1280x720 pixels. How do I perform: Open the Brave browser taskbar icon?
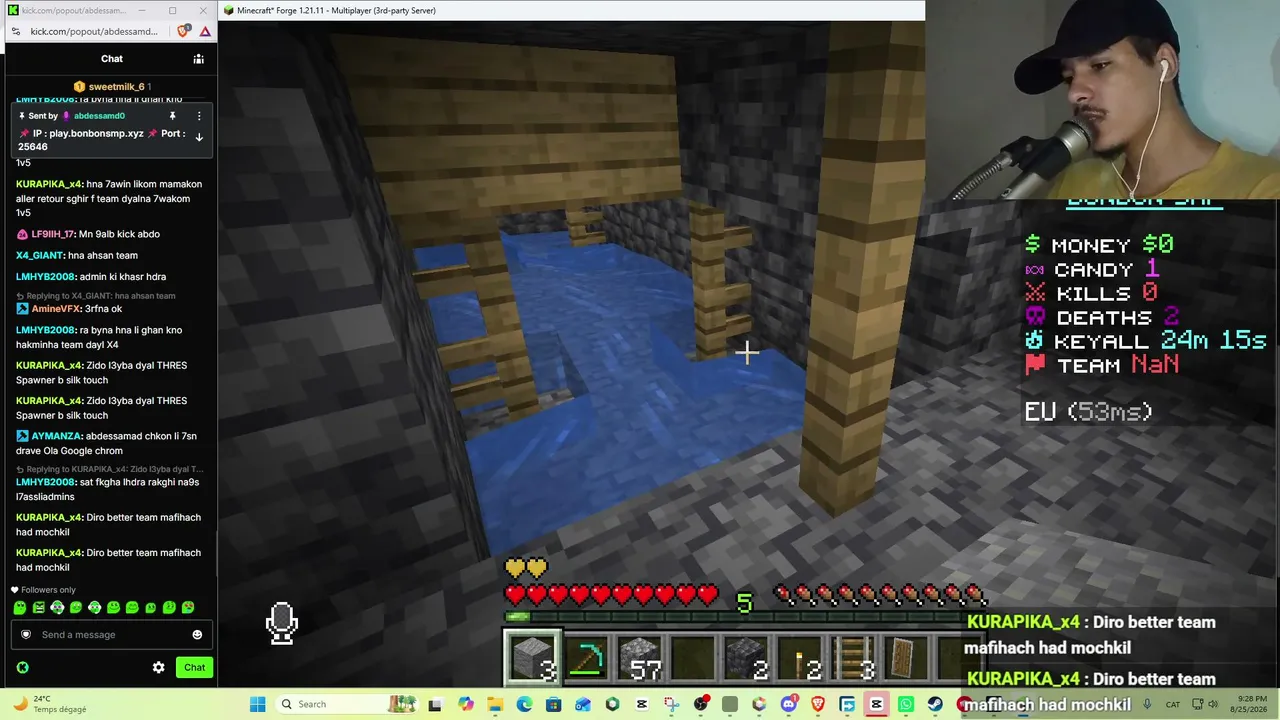818,704
